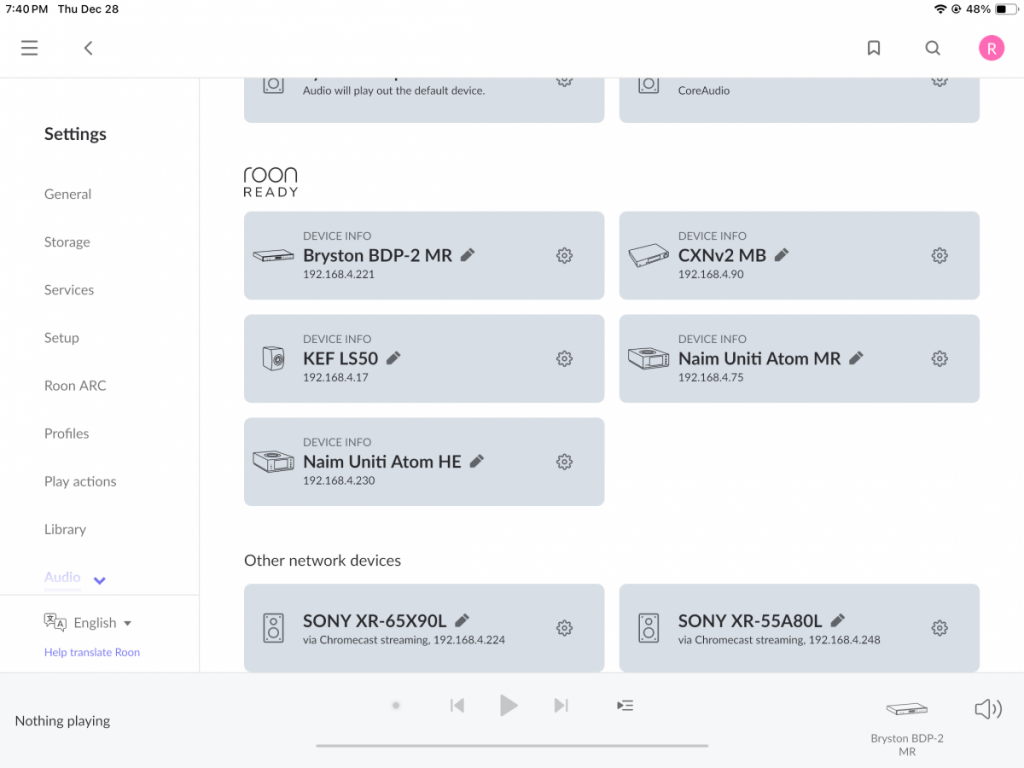Rename Naim Uniti Atom HE via pencil icon

[477, 461]
